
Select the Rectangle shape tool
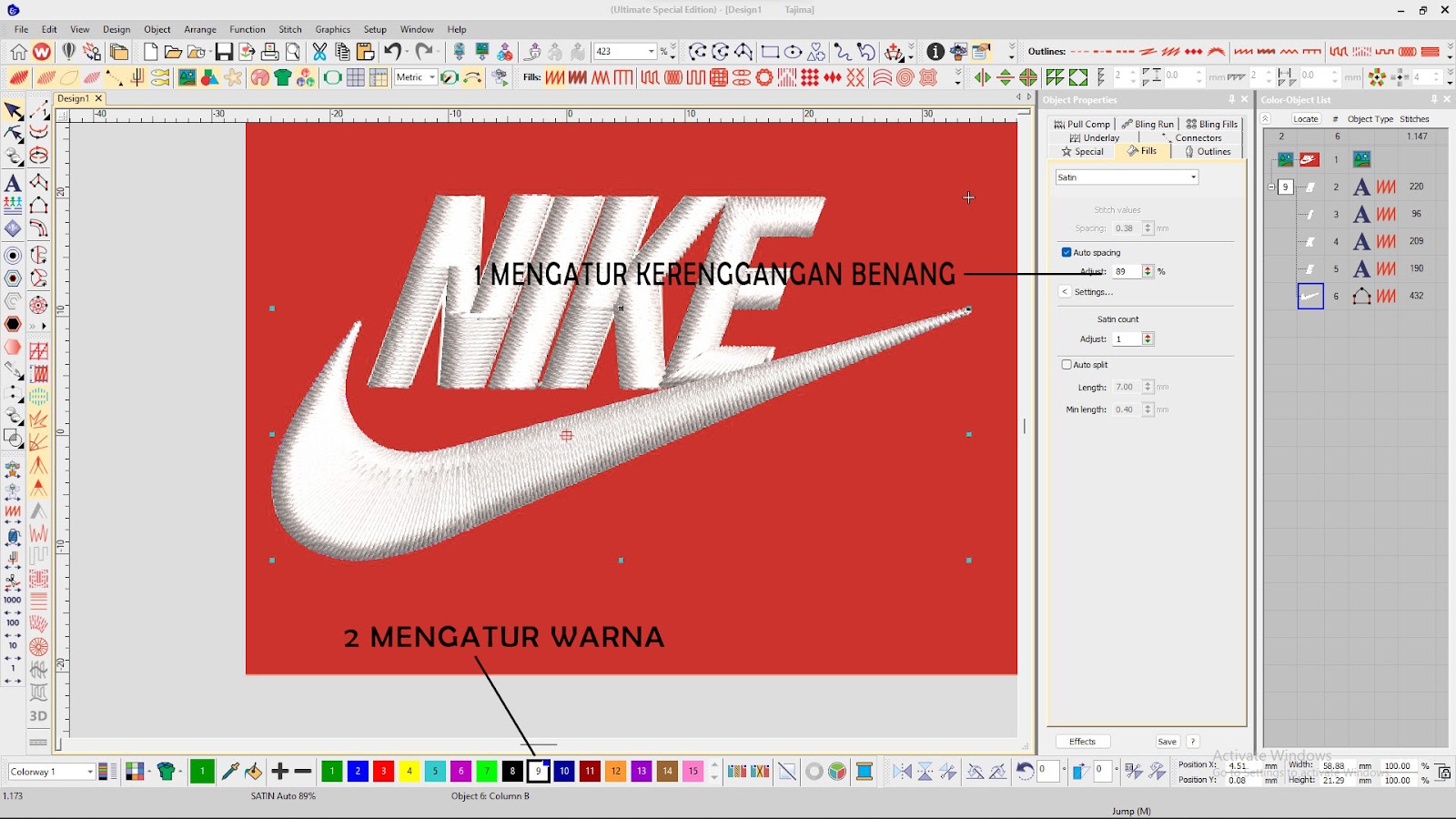770,52
